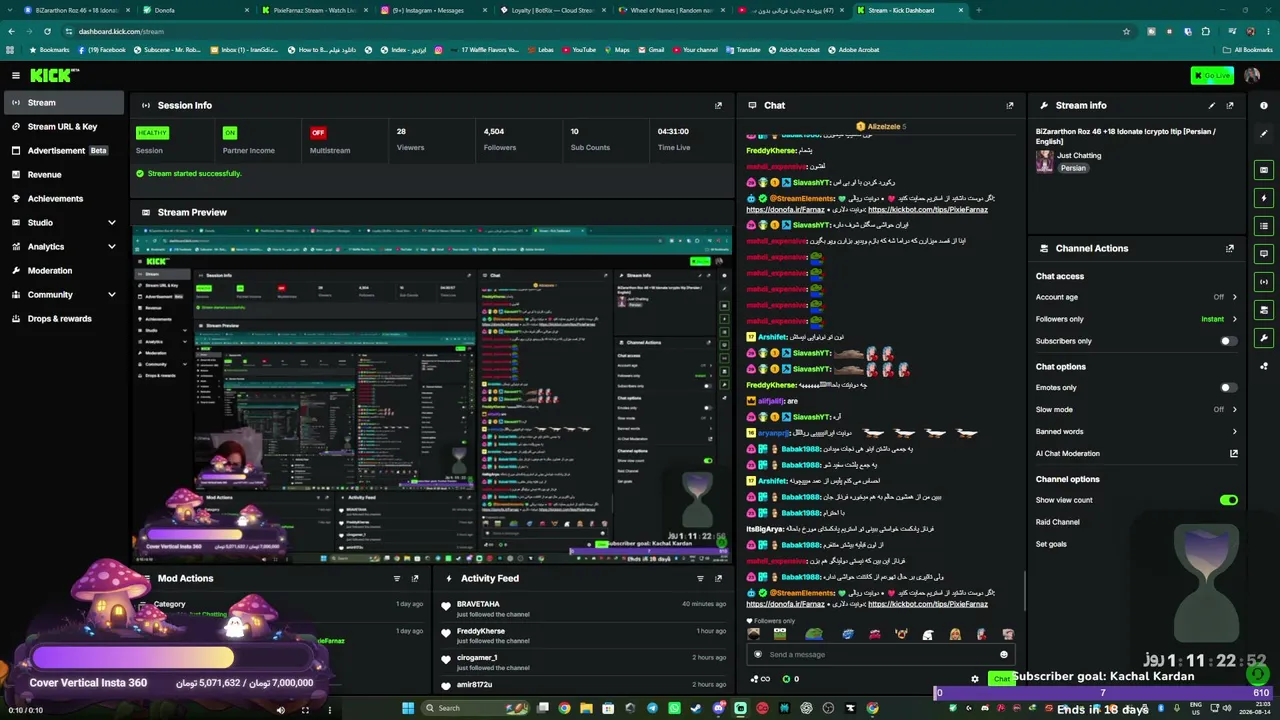The width and height of the screenshot is (1280, 720).
Task: Click FreddyKherse in the Activity Feed
Action: (481, 631)
